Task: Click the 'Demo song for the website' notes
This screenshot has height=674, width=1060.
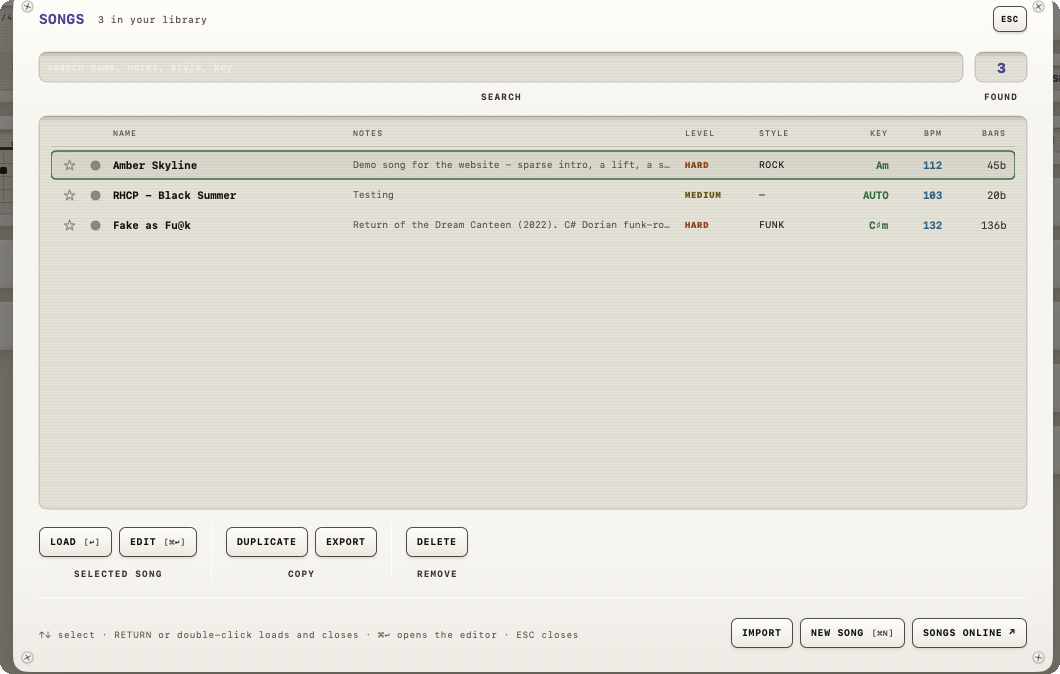Action: (511, 165)
